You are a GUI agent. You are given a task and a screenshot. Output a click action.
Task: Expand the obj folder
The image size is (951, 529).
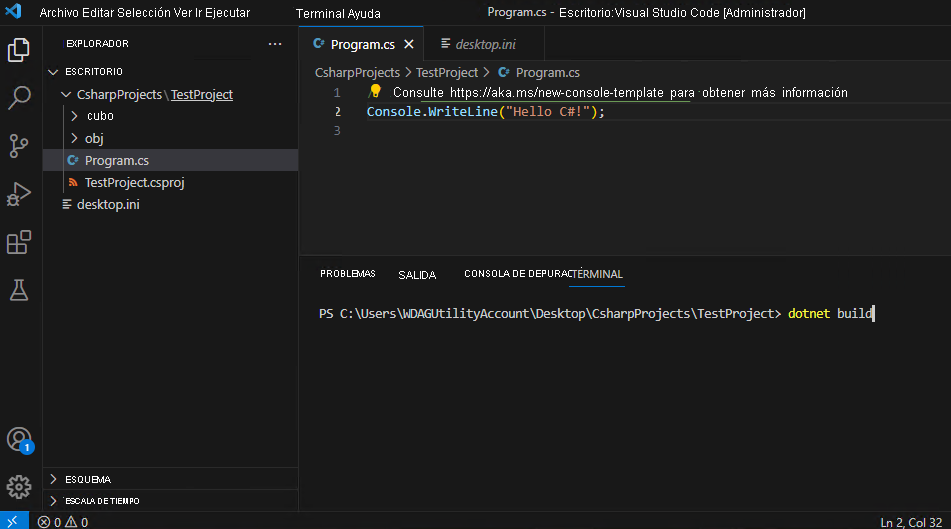75,138
